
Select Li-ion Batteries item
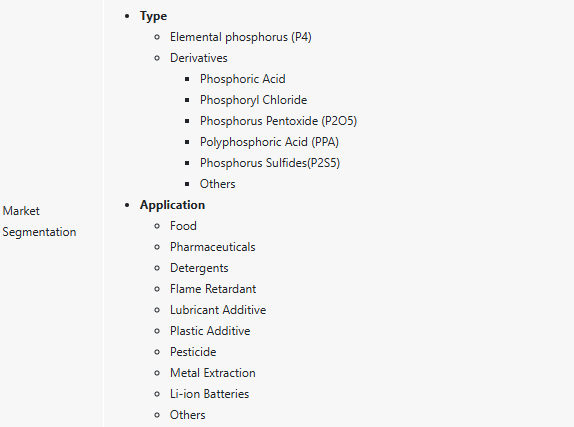[209, 394]
